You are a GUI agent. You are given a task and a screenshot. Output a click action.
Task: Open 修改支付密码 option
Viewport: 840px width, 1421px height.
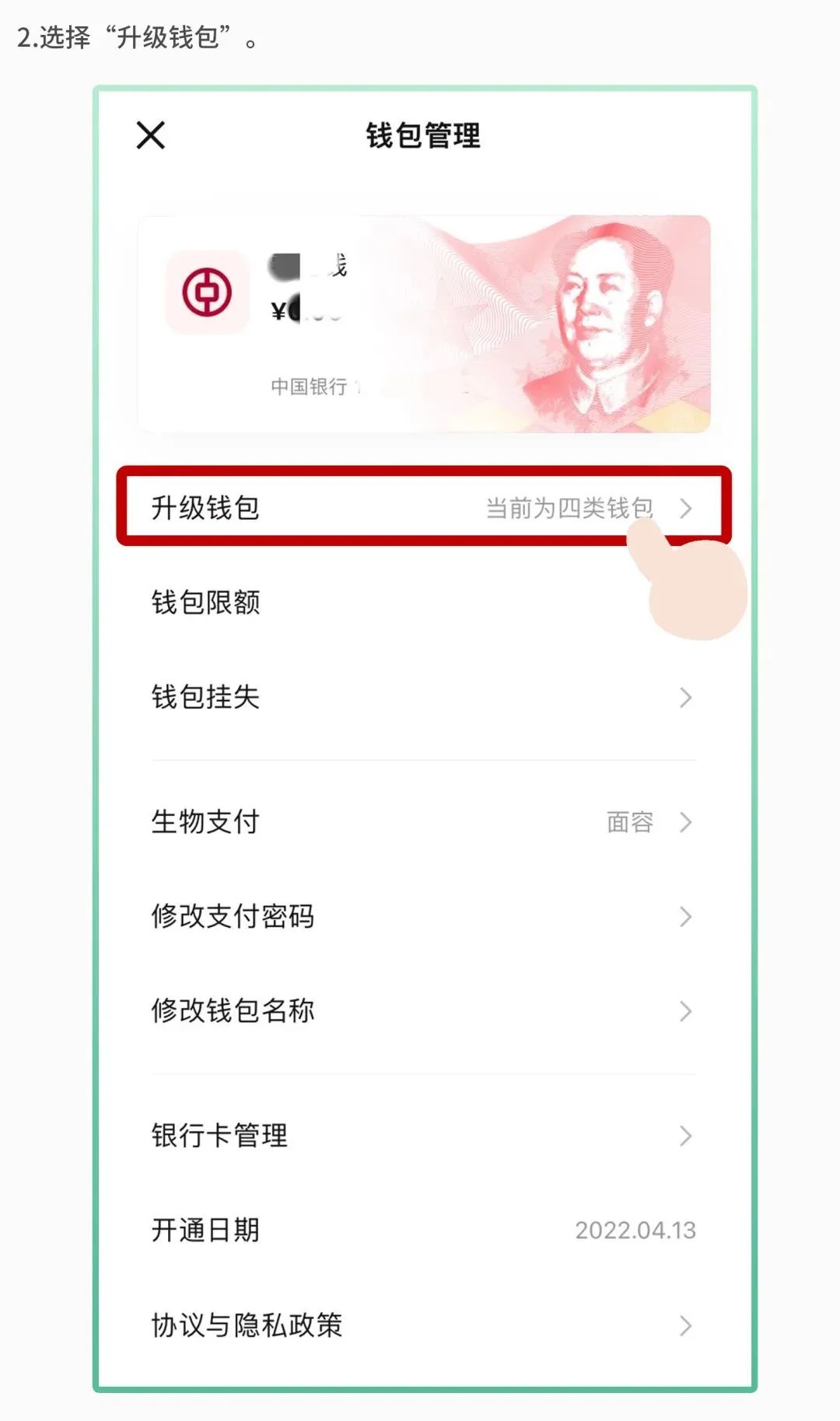click(424, 916)
